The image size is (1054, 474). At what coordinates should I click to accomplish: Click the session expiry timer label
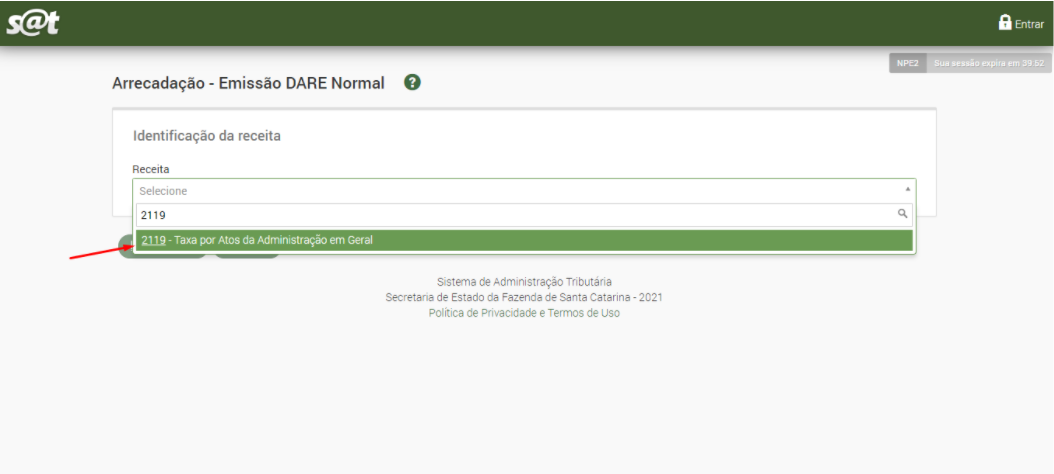tap(990, 64)
